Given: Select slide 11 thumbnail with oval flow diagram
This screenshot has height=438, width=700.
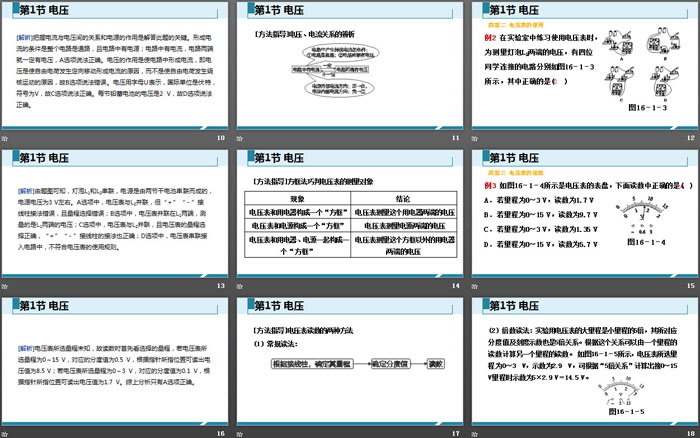Looking at the screenshot, I should click(350, 66).
